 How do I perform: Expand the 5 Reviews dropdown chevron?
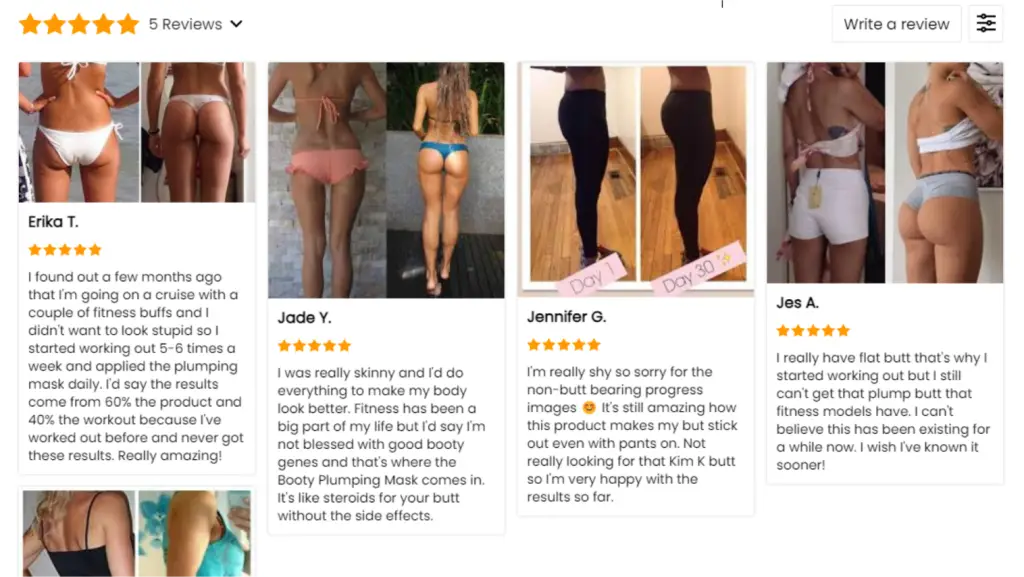click(x=236, y=24)
